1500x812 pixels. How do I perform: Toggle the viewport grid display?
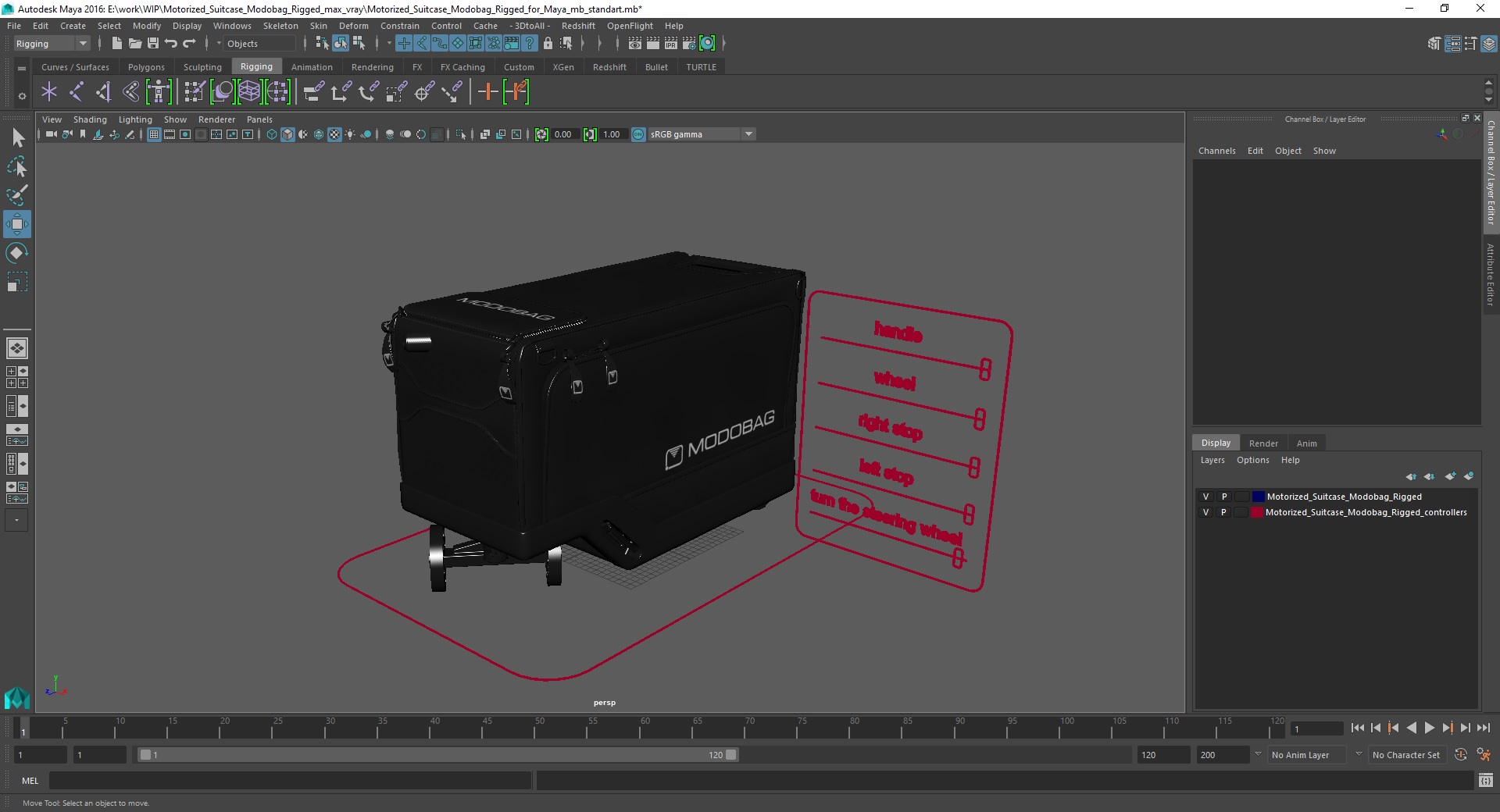154,134
